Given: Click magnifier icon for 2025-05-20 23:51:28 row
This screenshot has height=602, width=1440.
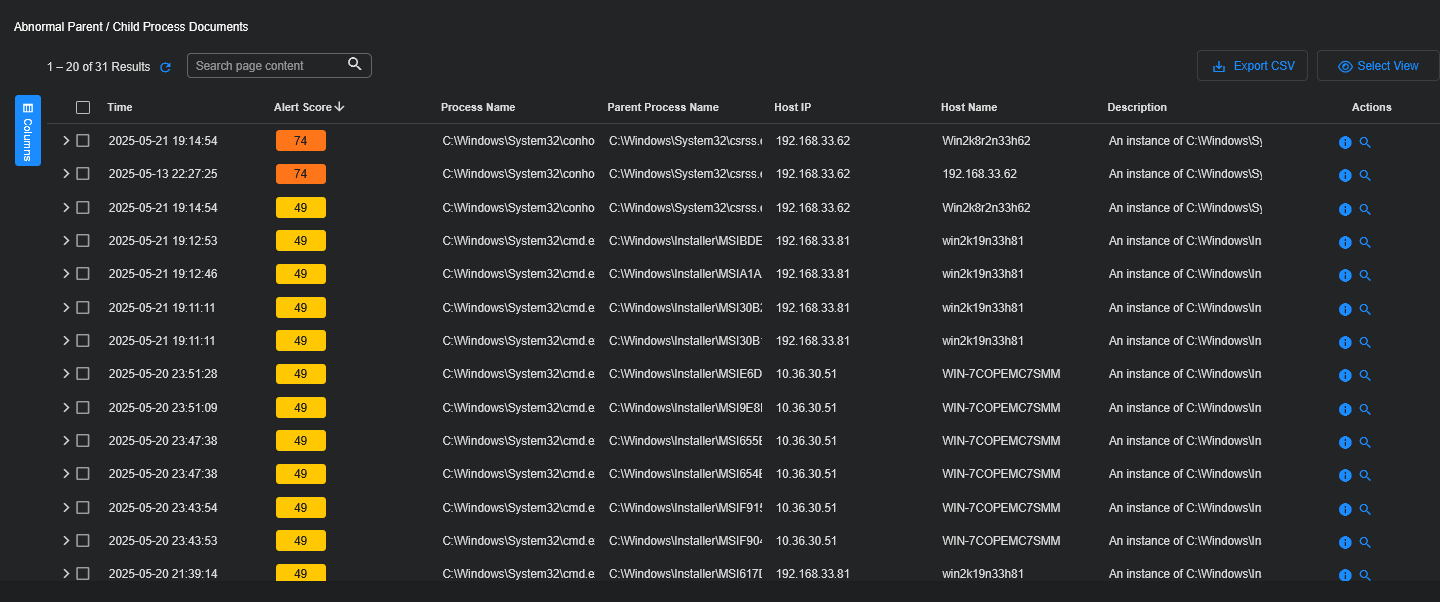Looking at the screenshot, I should point(1365,375).
